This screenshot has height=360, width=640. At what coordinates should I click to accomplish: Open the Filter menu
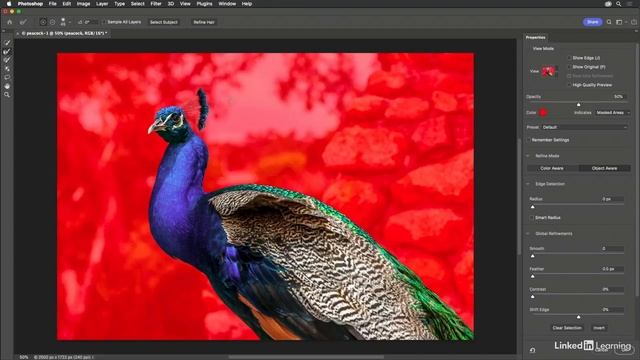click(x=156, y=4)
